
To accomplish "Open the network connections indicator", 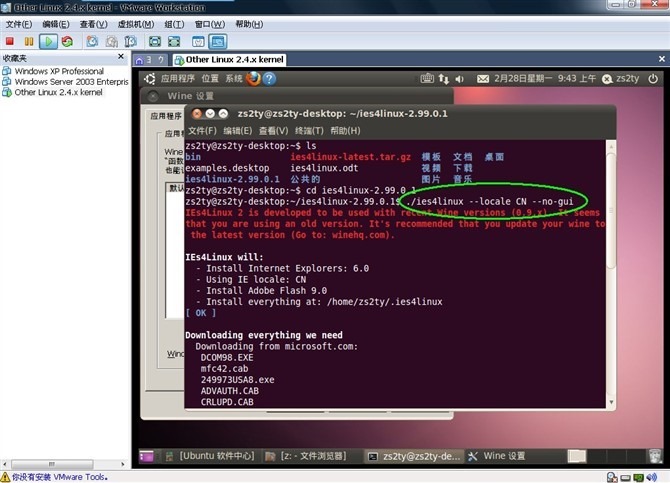I will point(444,79).
